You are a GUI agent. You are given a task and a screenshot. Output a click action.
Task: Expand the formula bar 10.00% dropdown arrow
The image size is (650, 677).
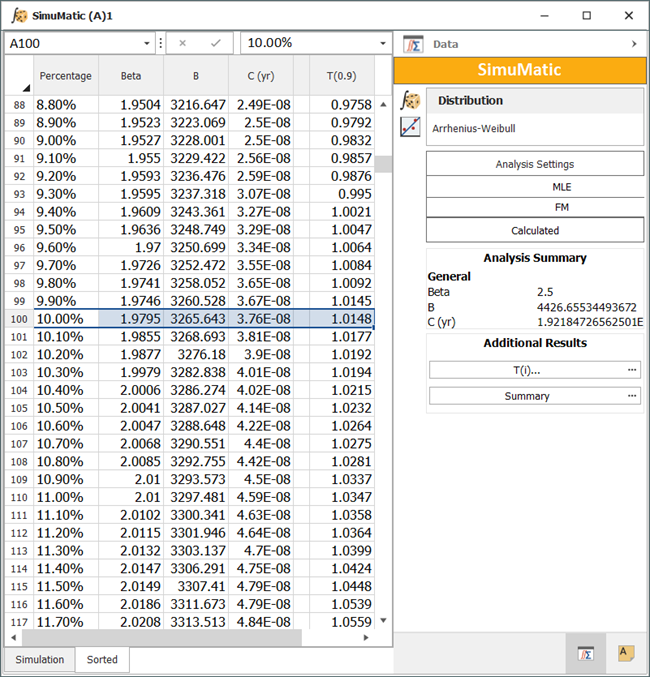coord(383,44)
